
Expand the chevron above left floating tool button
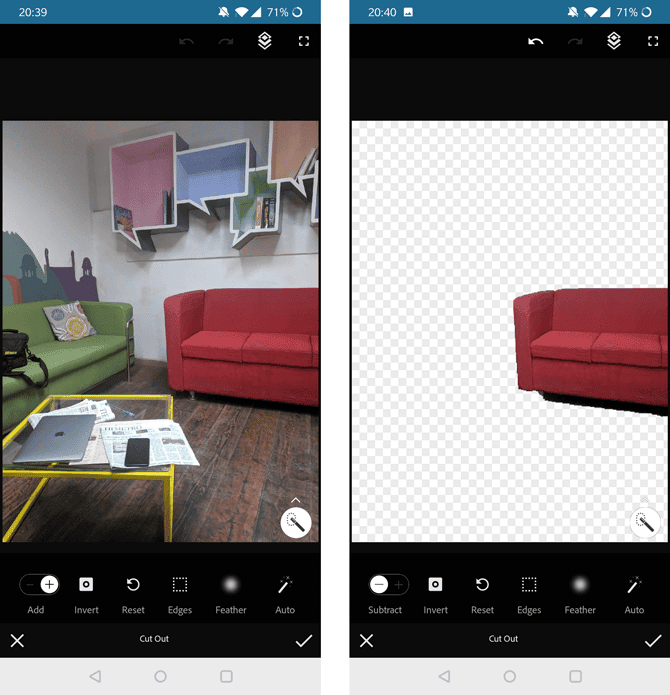pos(296,500)
